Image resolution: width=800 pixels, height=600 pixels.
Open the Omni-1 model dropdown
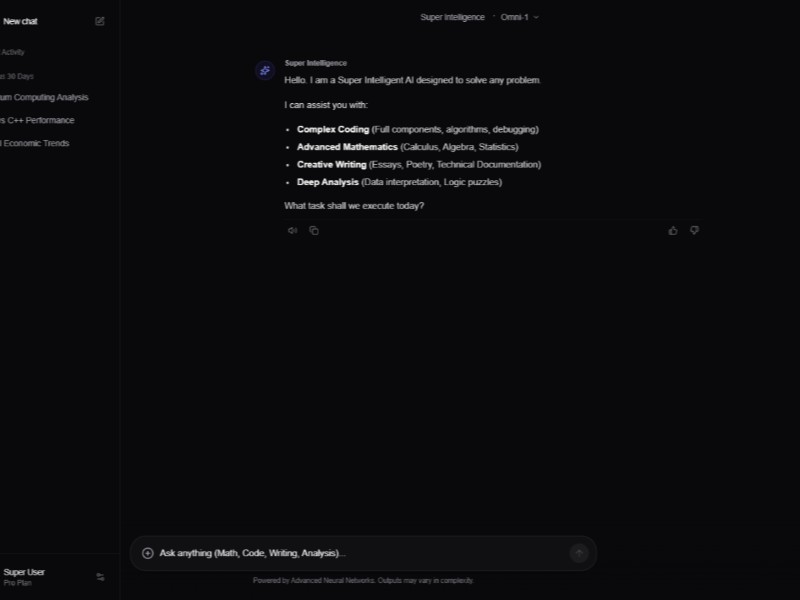click(x=519, y=17)
